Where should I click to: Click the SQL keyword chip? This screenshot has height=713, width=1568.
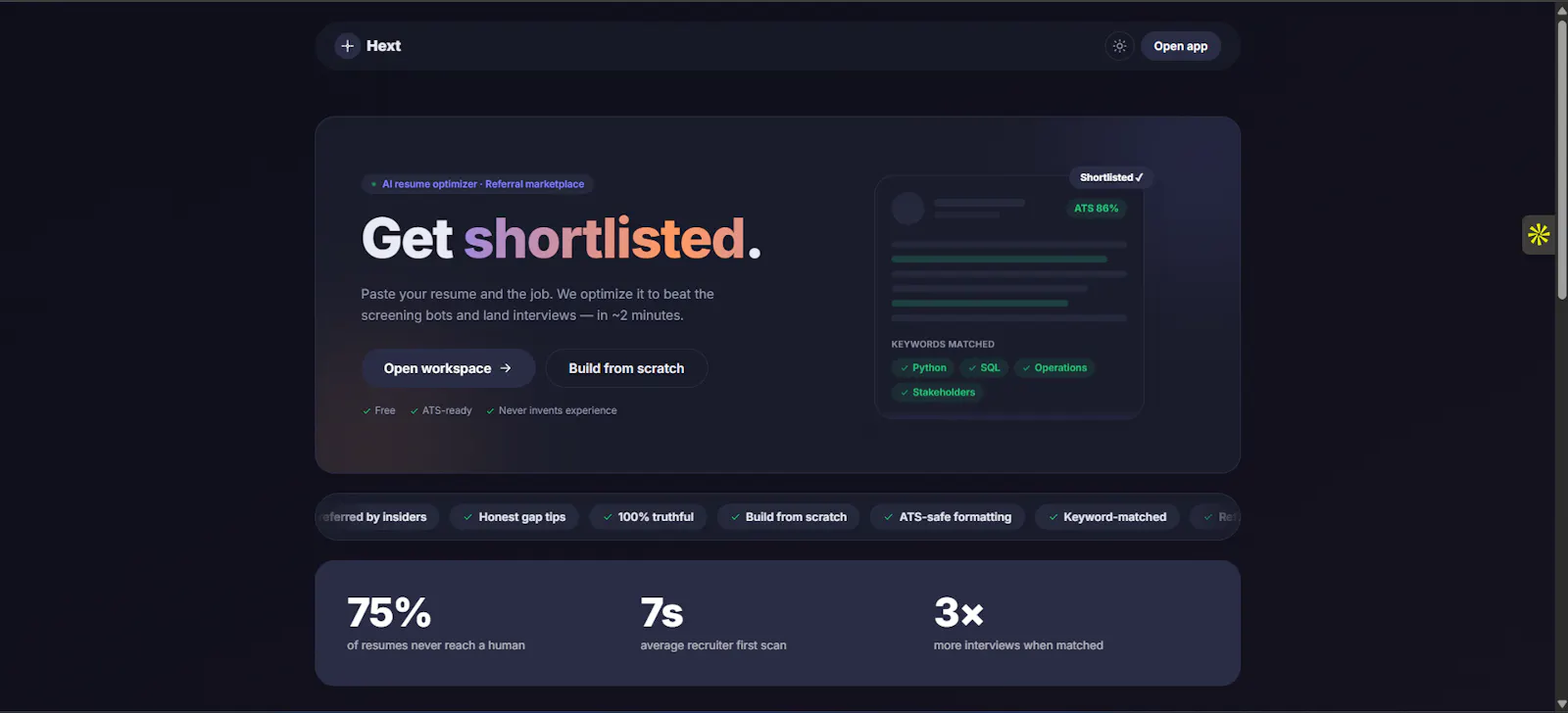(x=984, y=368)
